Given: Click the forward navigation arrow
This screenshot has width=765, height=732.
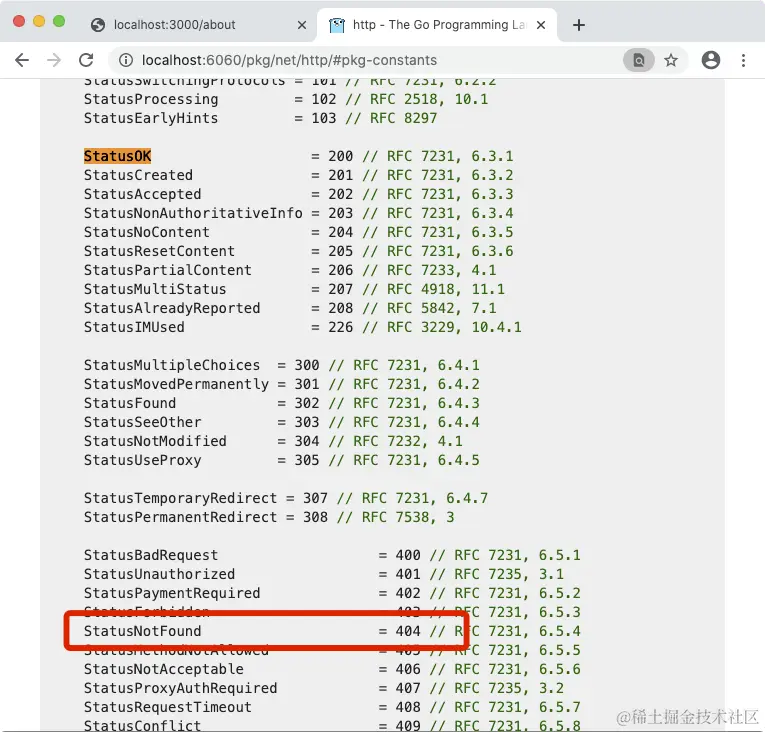Looking at the screenshot, I should tap(54, 60).
